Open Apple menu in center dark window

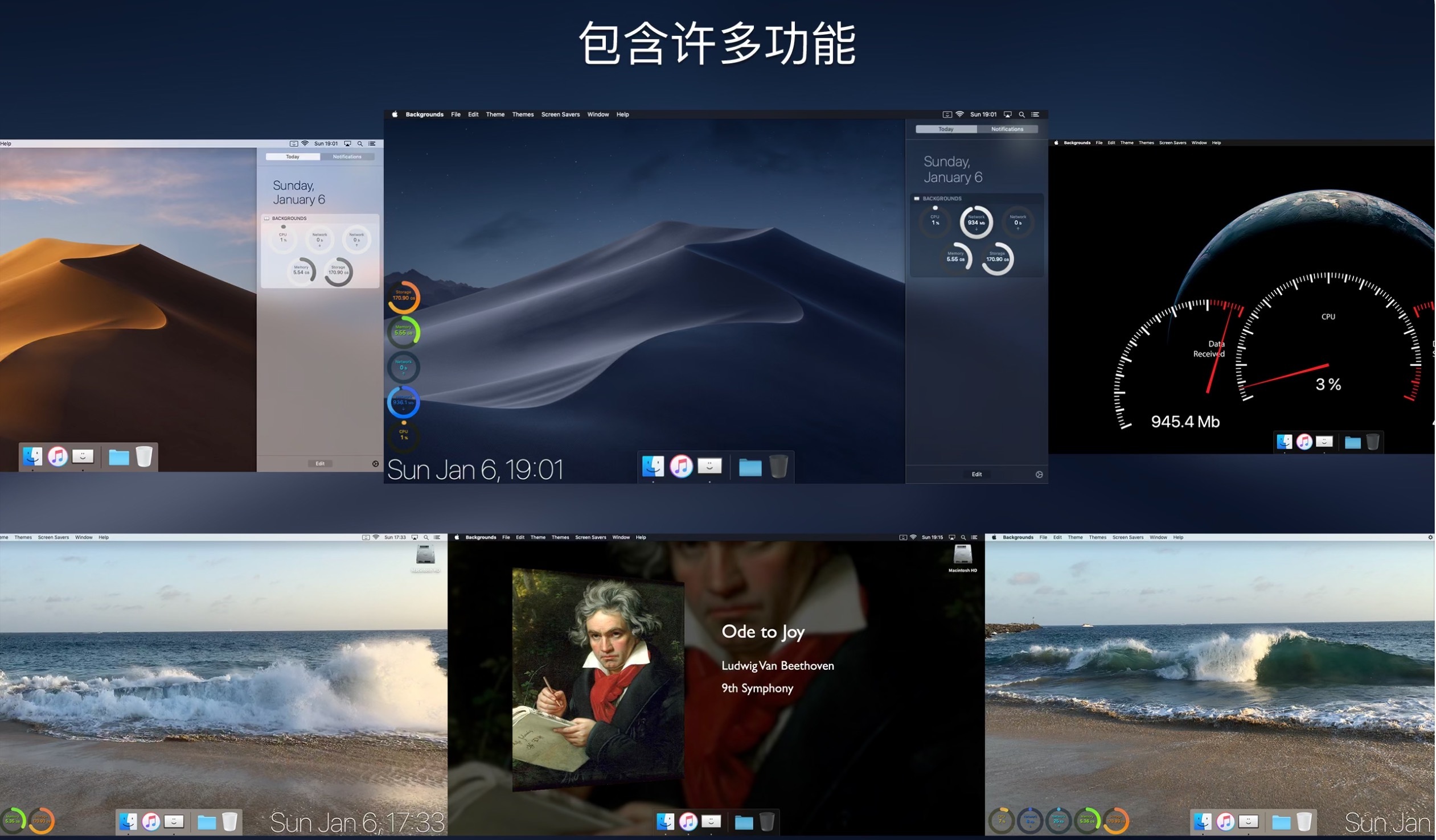click(x=395, y=114)
